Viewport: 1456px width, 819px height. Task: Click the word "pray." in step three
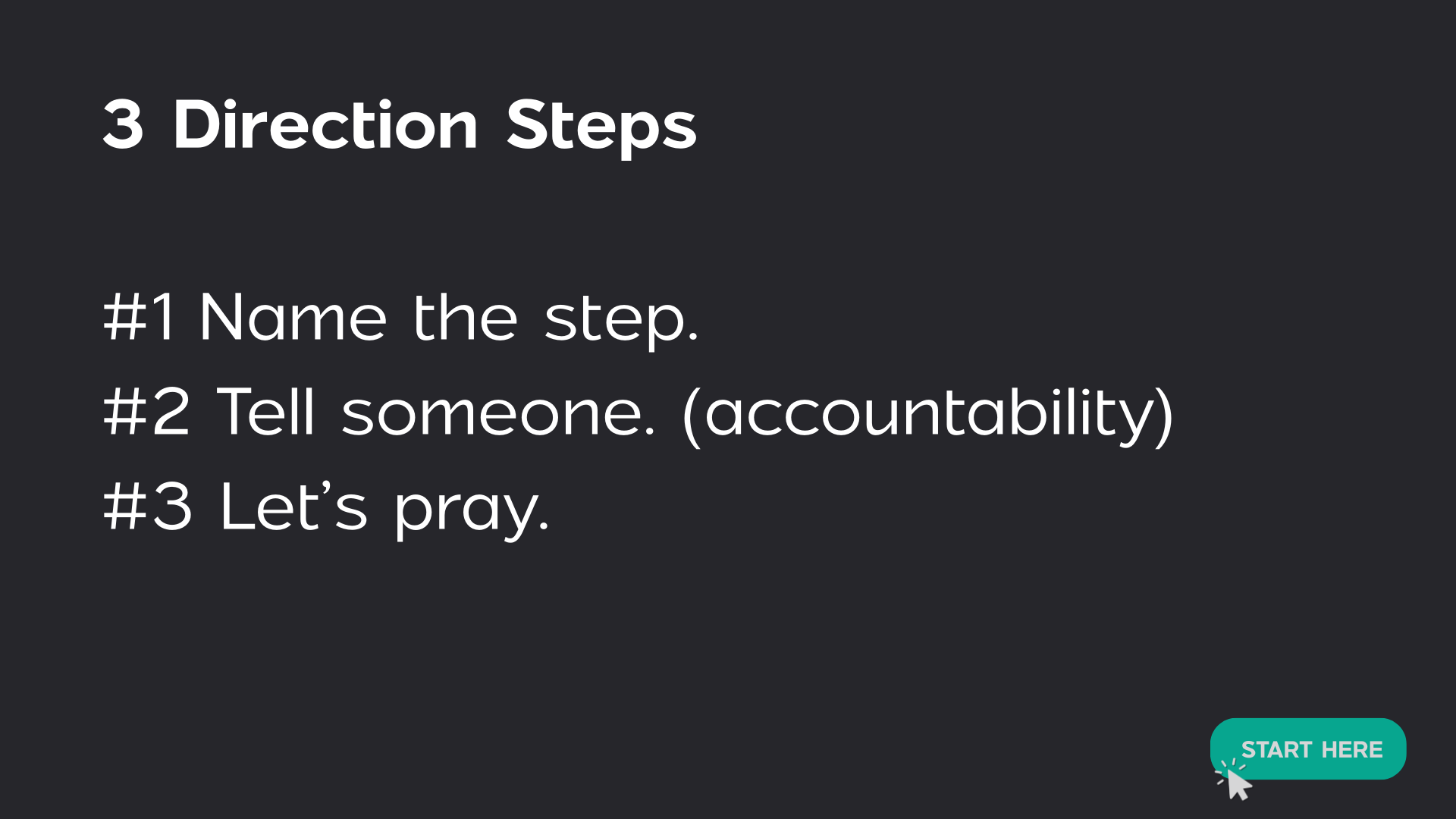coord(471,510)
